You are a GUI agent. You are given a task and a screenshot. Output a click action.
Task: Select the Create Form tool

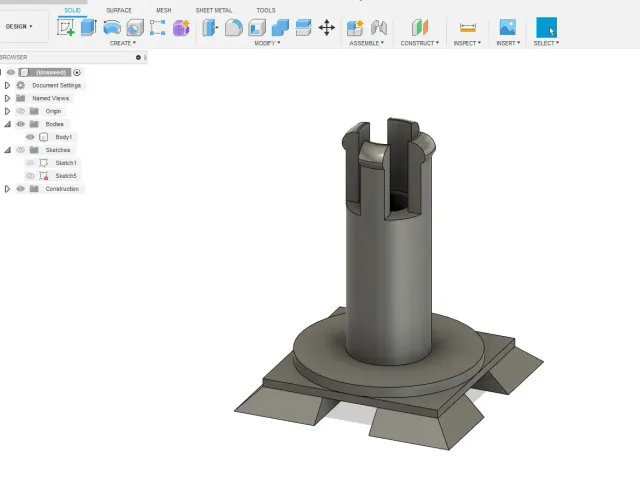pyautogui.click(x=181, y=28)
